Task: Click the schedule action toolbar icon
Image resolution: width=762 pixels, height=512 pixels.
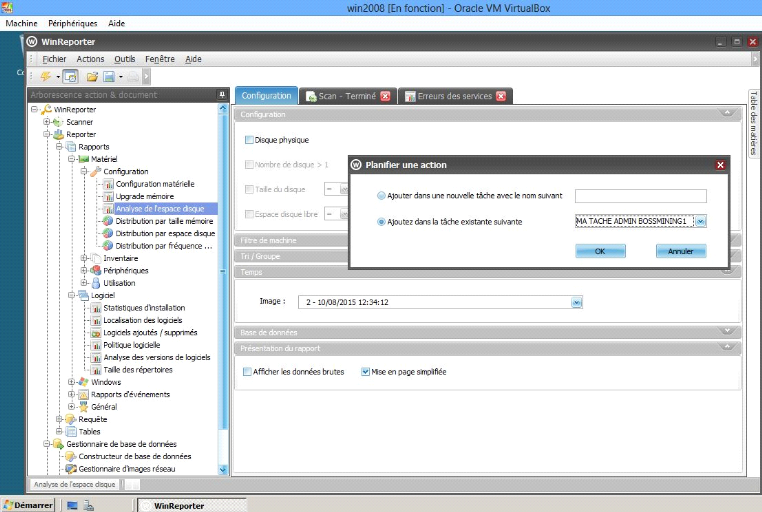Action: pyautogui.click(x=70, y=76)
